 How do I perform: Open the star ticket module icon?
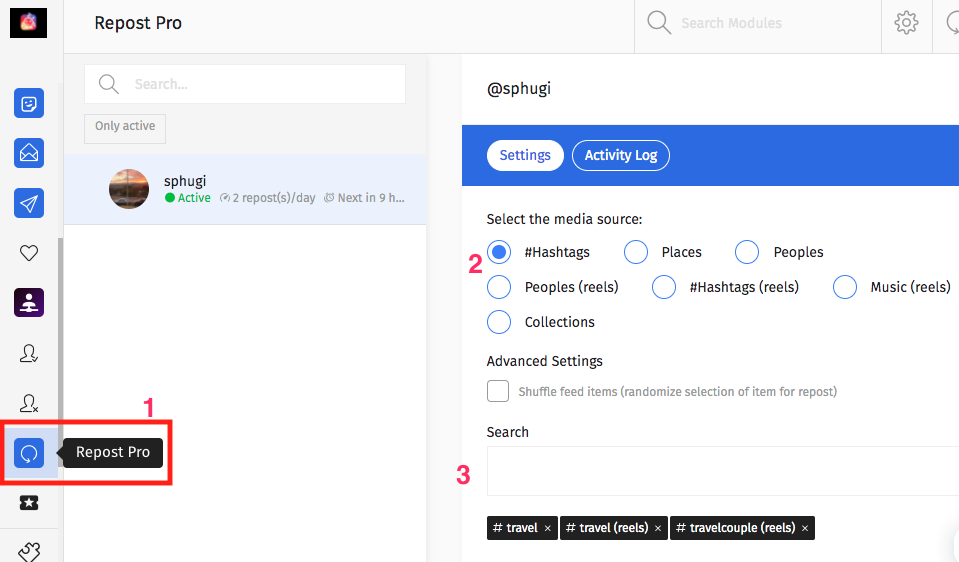29,503
